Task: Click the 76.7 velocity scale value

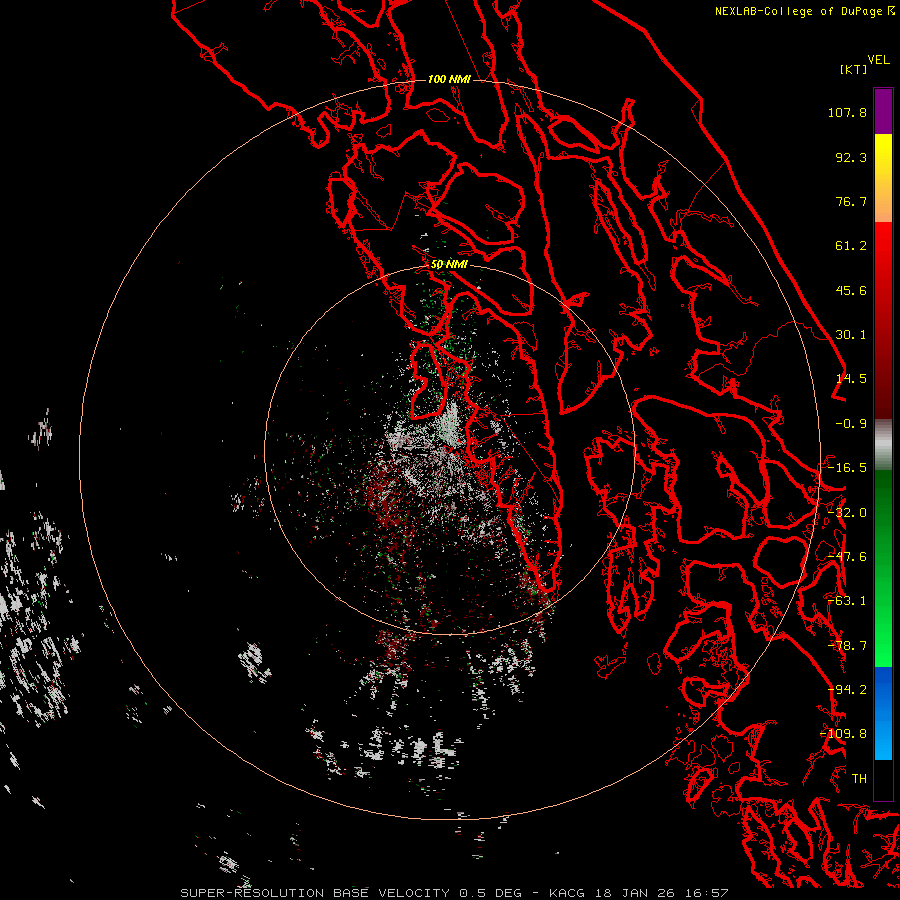Action: (x=851, y=201)
